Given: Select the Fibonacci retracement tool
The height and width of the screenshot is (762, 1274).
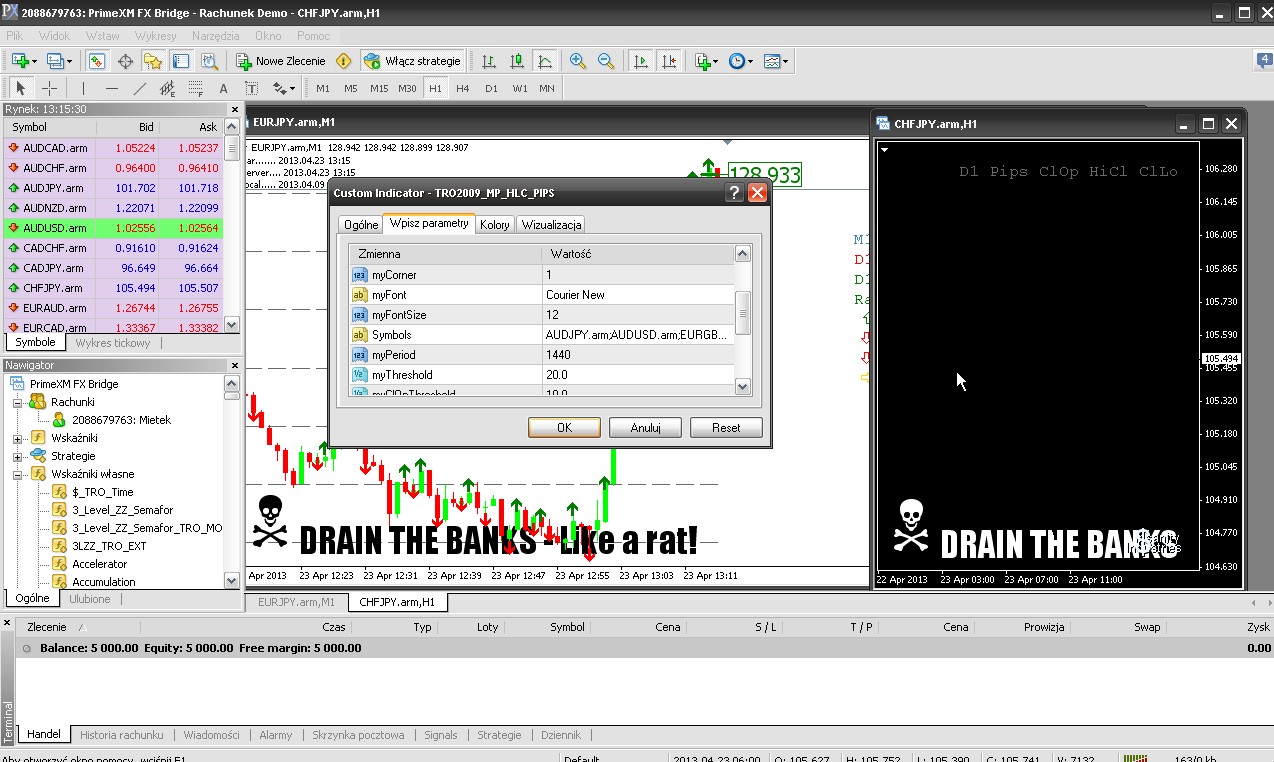Looking at the screenshot, I should [x=195, y=88].
